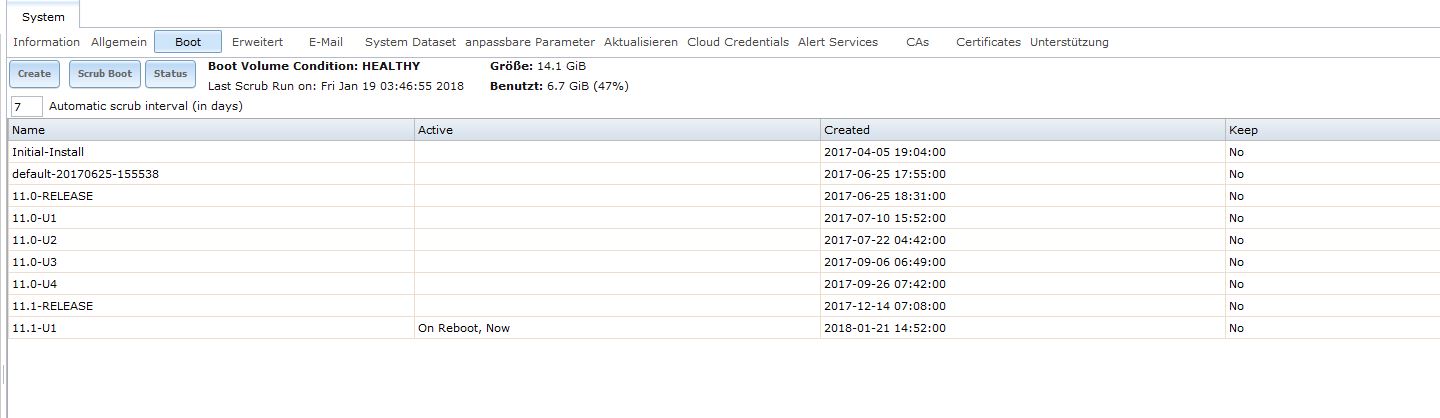
Task: Go to the Alert Services tab
Action: [838, 42]
